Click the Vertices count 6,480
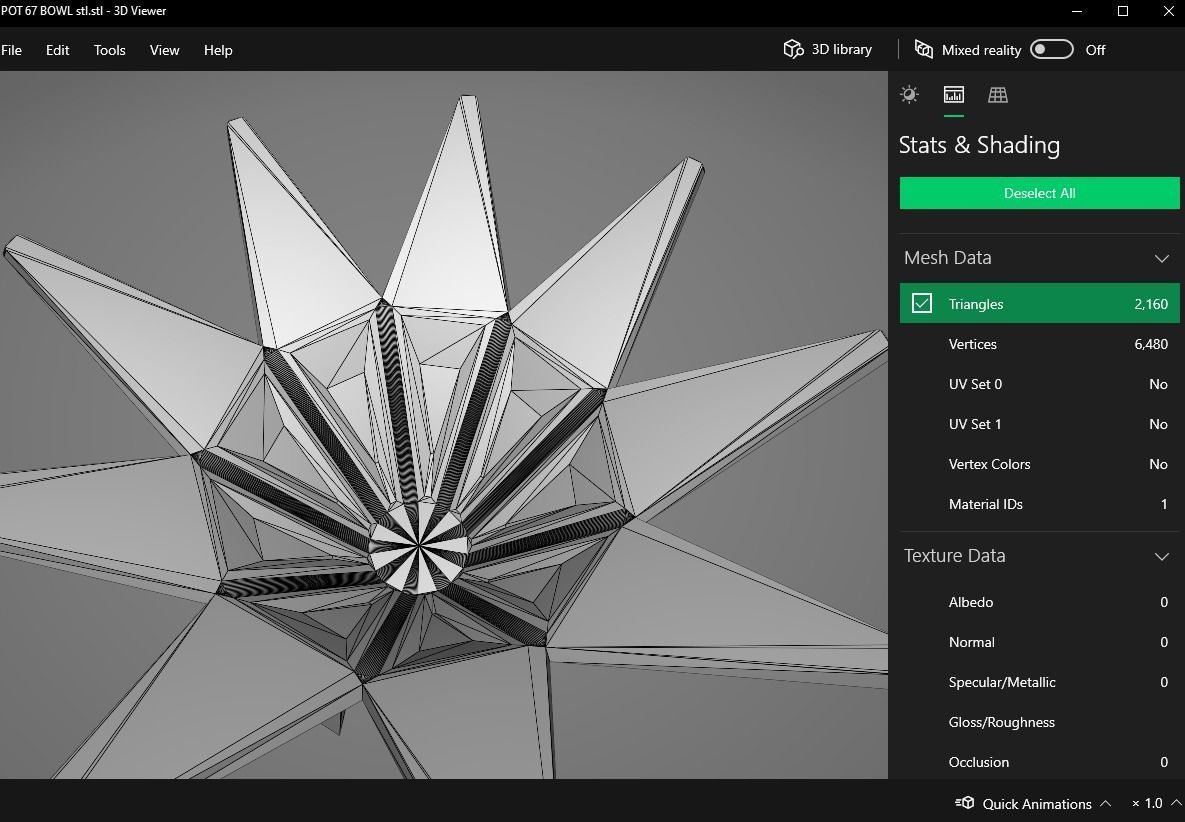This screenshot has height=822, width=1185. [x=1151, y=344]
